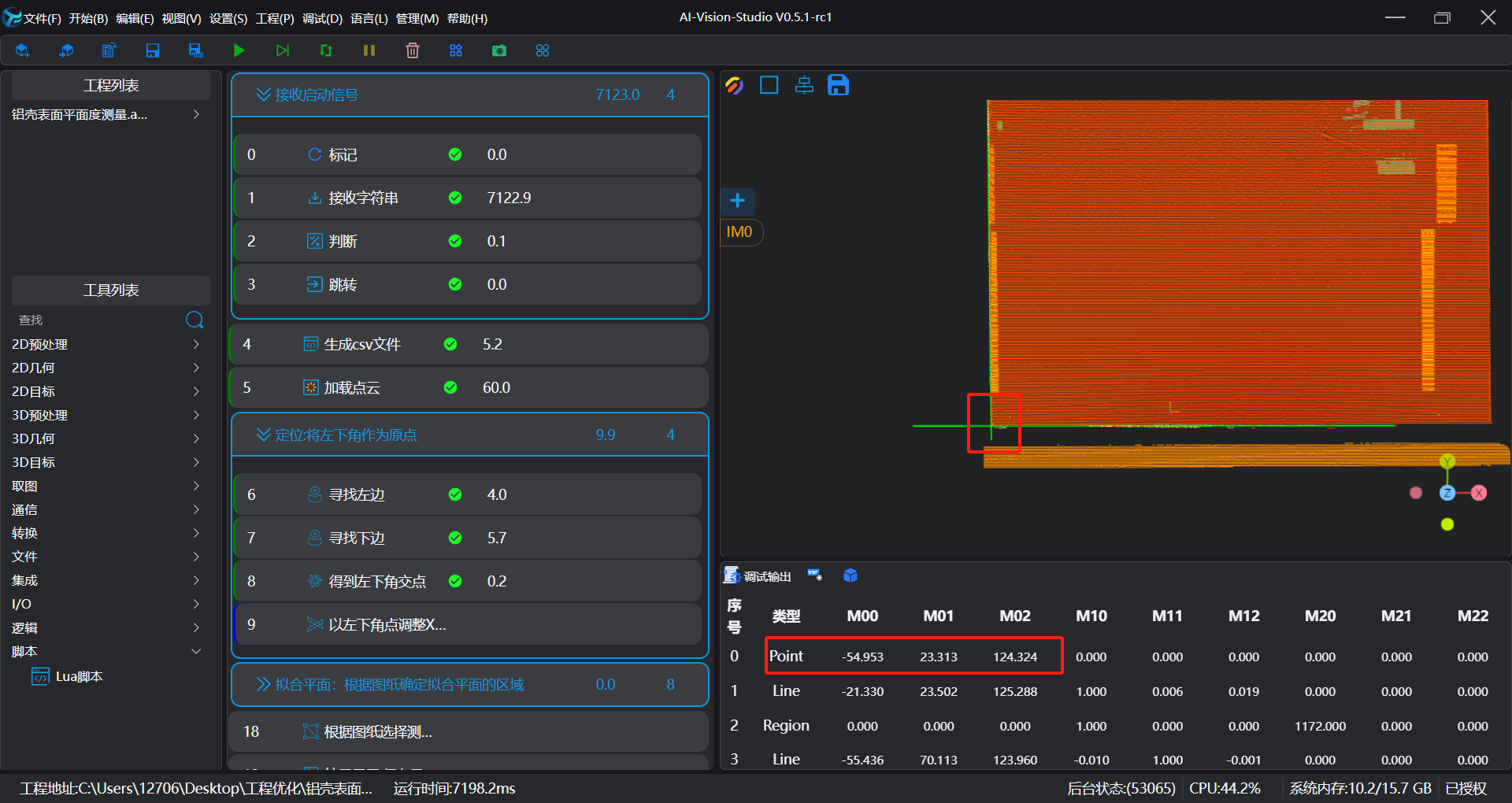
Task: Click the green camera capture icon
Action: (499, 50)
